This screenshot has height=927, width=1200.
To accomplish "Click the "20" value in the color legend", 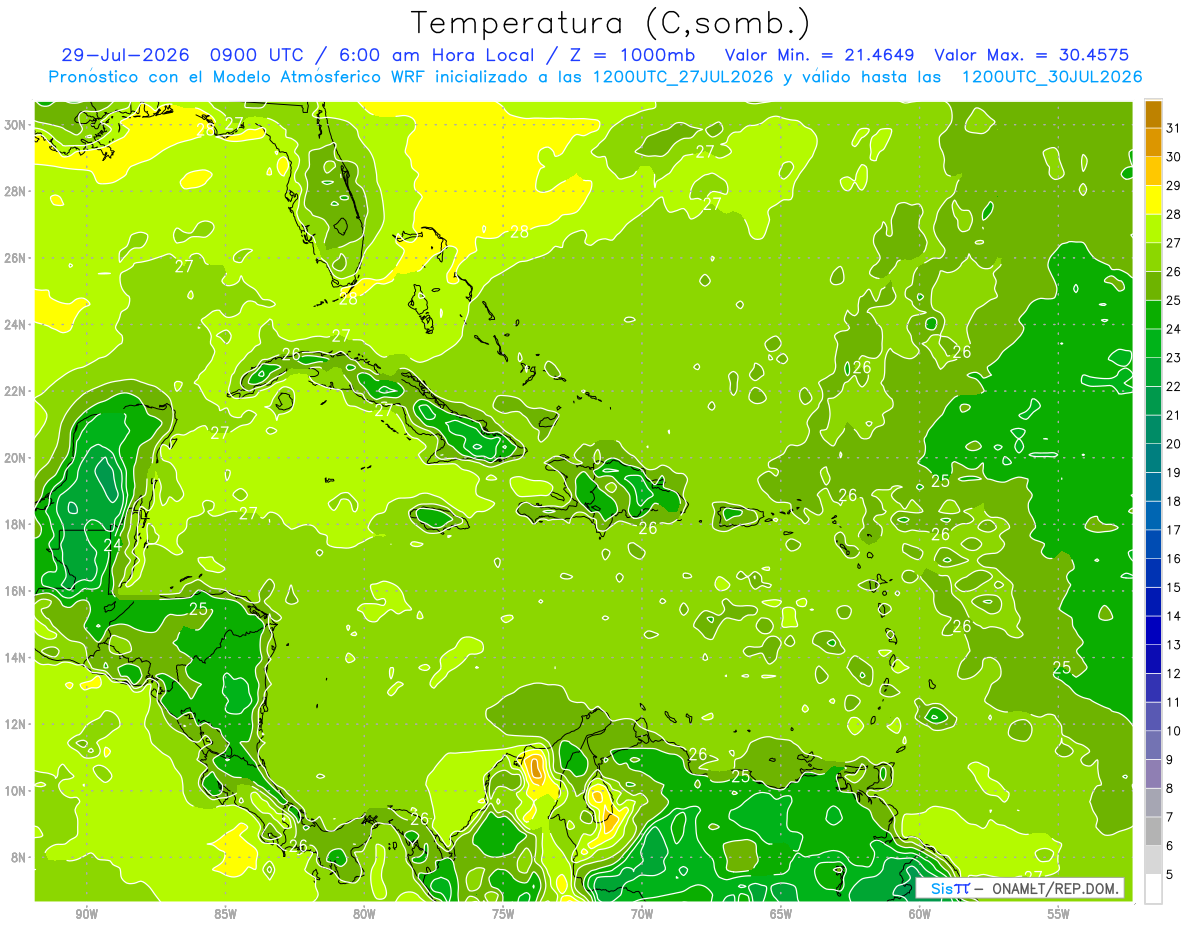I will coord(1174,444).
